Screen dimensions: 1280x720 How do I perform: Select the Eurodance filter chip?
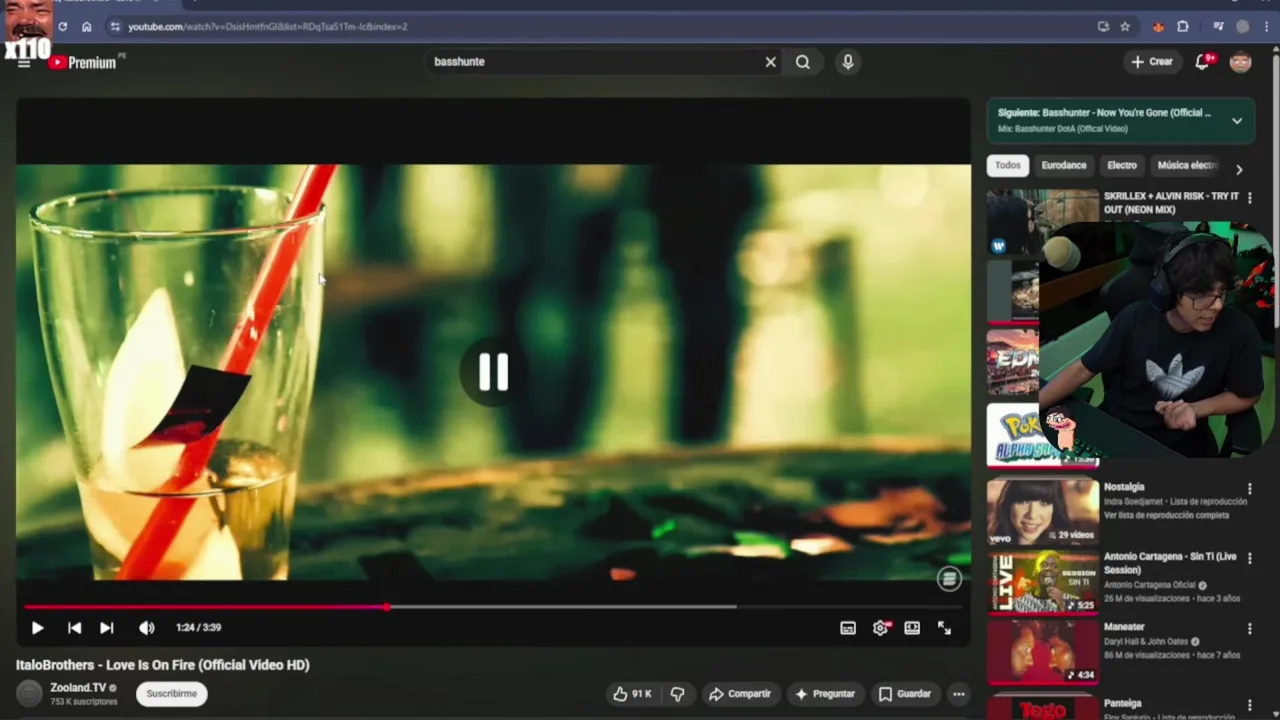point(1064,165)
